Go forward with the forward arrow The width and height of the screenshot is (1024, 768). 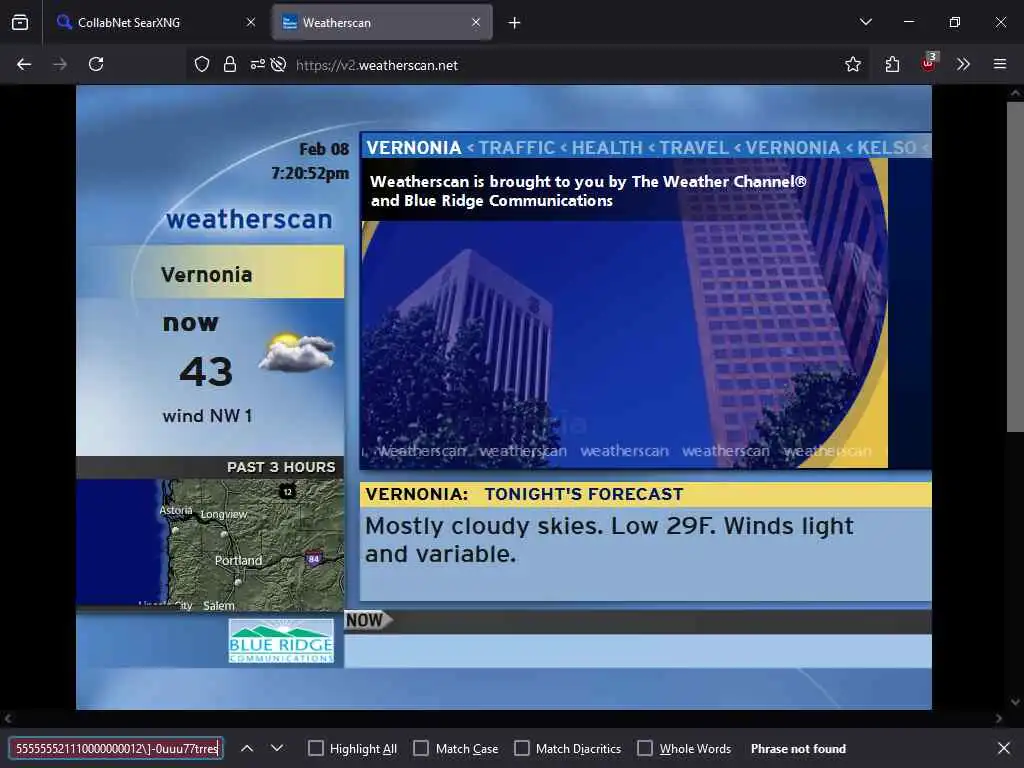click(x=60, y=64)
